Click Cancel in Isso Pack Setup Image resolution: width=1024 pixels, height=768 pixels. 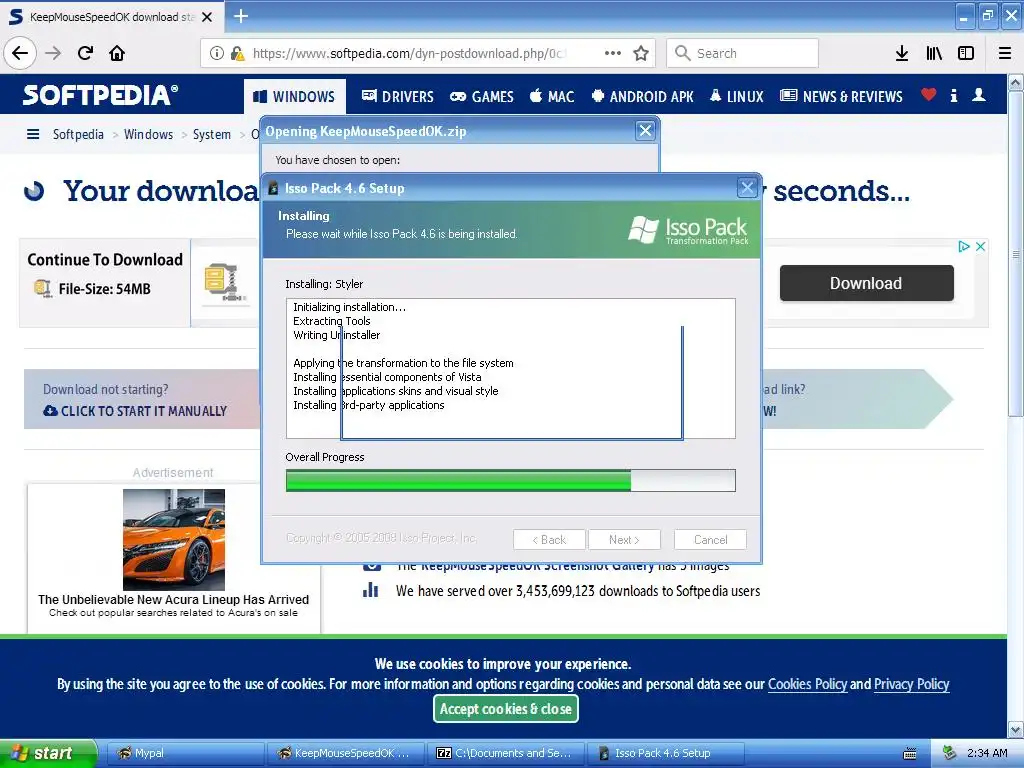point(710,539)
